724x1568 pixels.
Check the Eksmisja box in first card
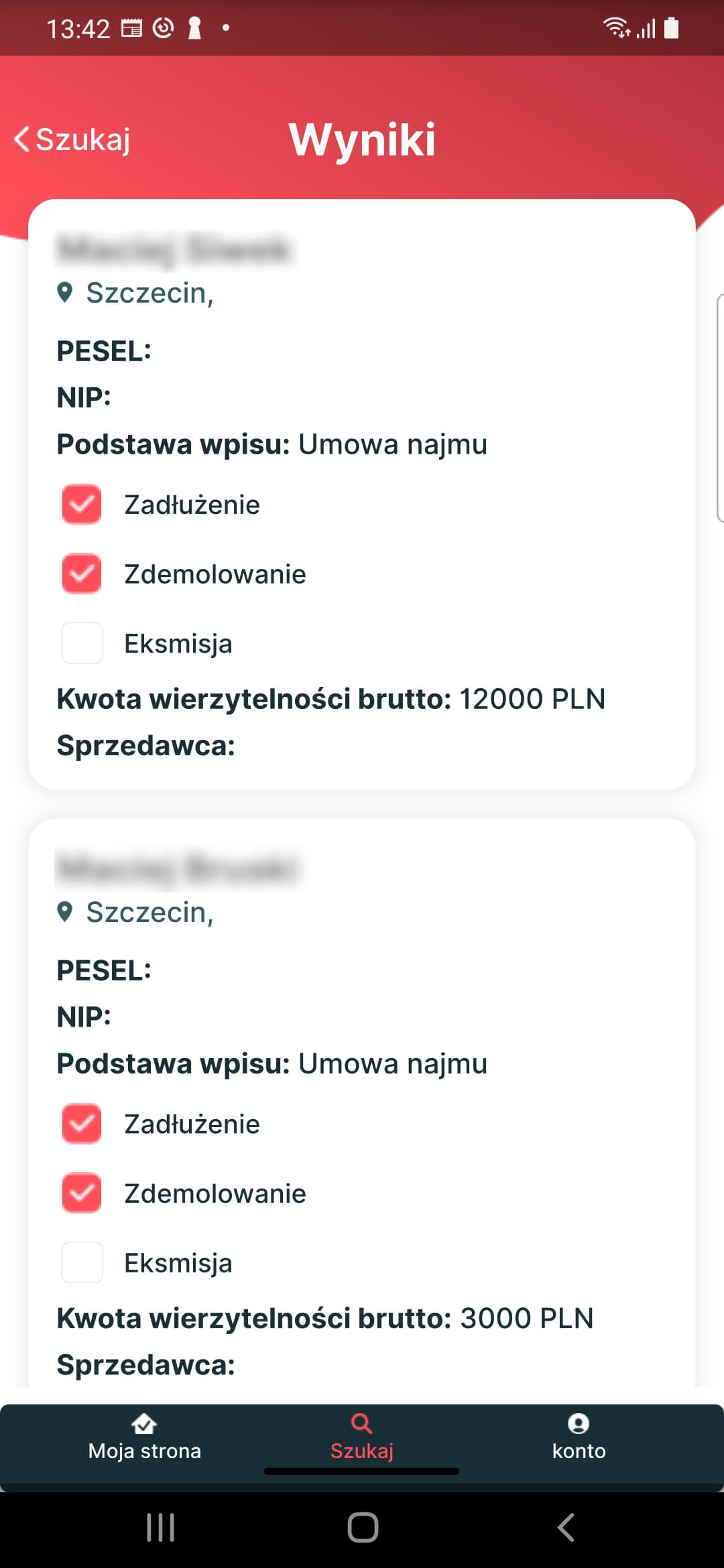tap(82, 643)
